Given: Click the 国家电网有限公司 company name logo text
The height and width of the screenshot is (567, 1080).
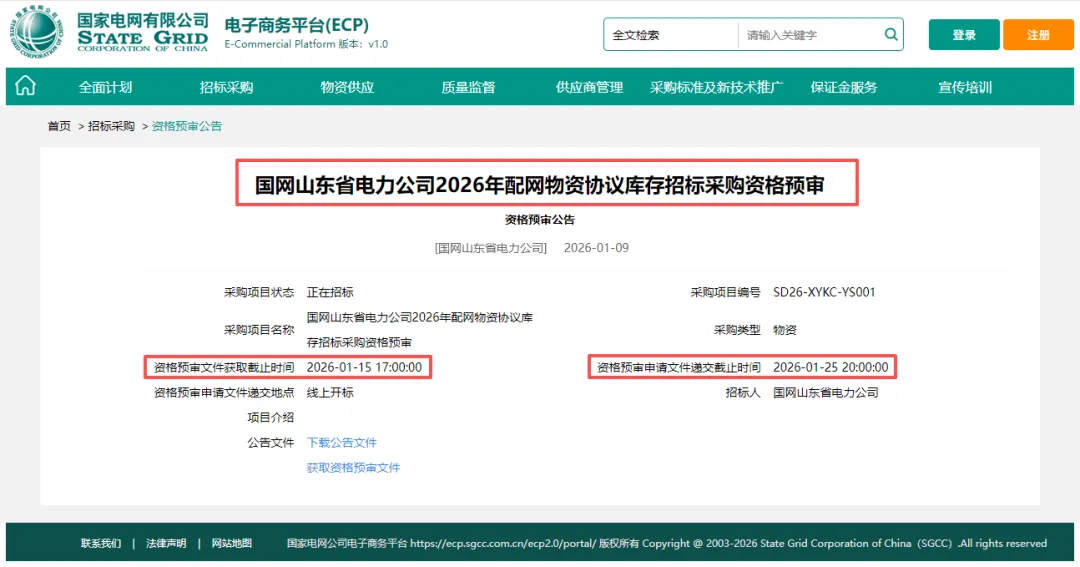Looking at the screenshot, I should point(143,20).
